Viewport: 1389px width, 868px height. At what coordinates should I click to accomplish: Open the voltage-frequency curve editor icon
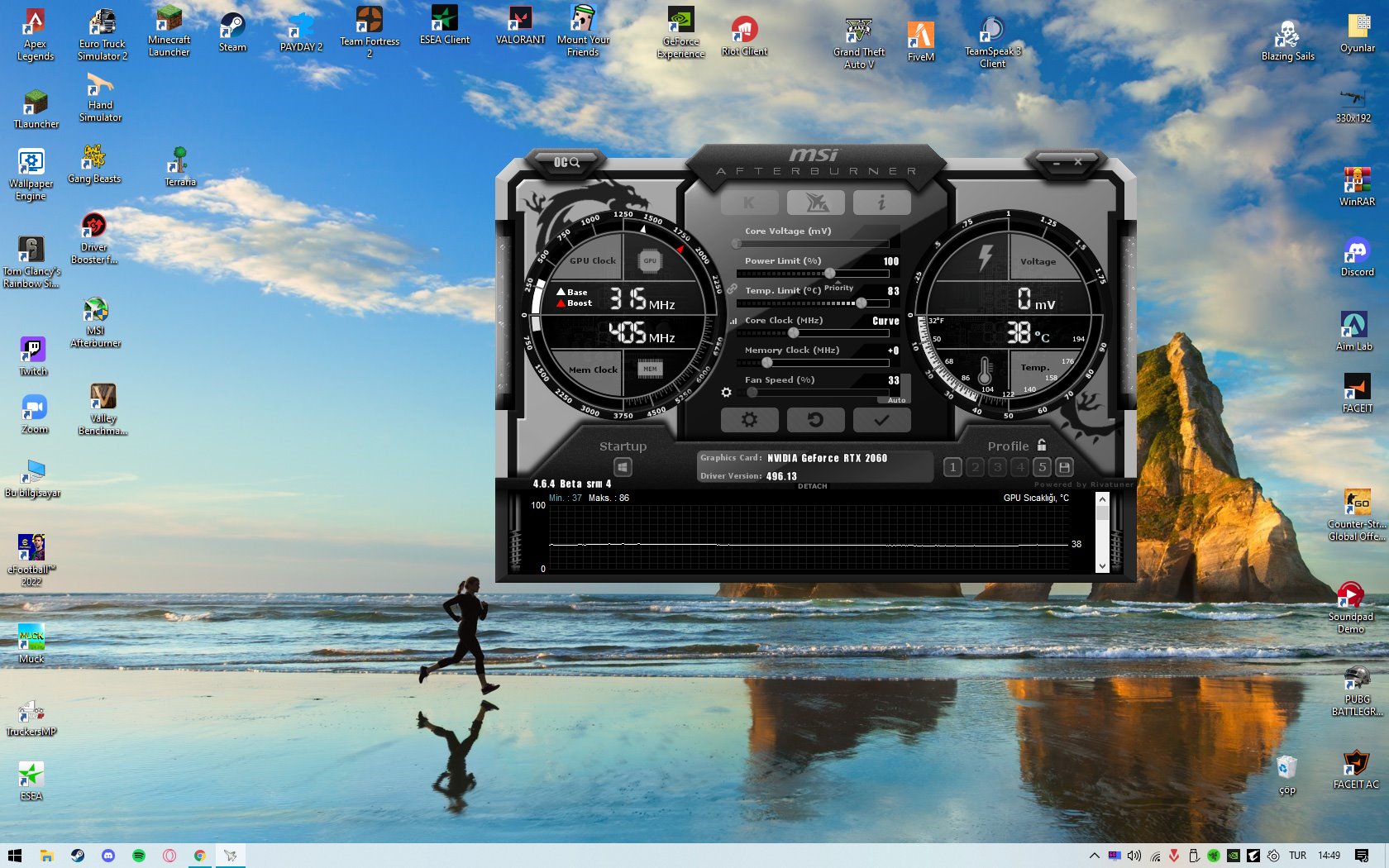click(733, 321)
